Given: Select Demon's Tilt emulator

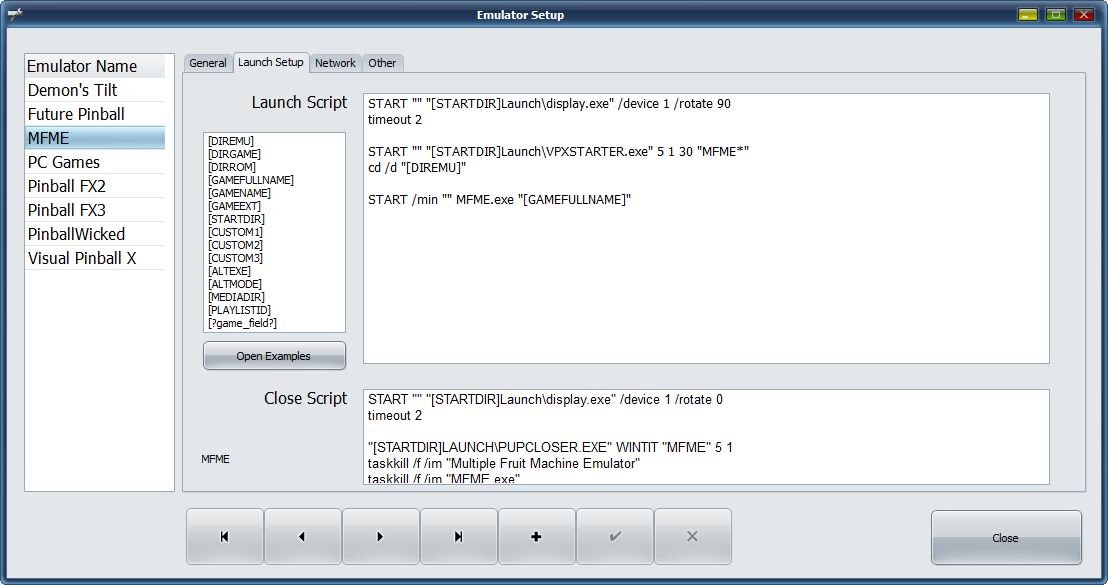Looking at the screenshot, I should (x=95, y=90).
